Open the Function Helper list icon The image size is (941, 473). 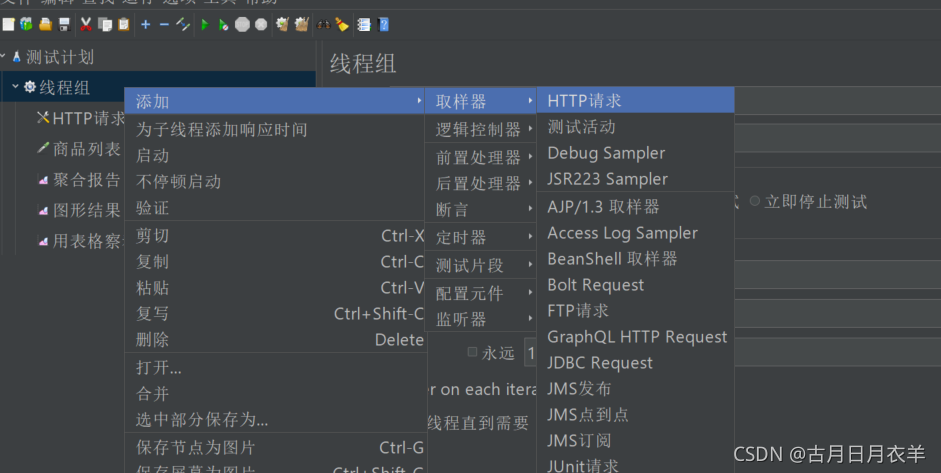click(364, 25)
